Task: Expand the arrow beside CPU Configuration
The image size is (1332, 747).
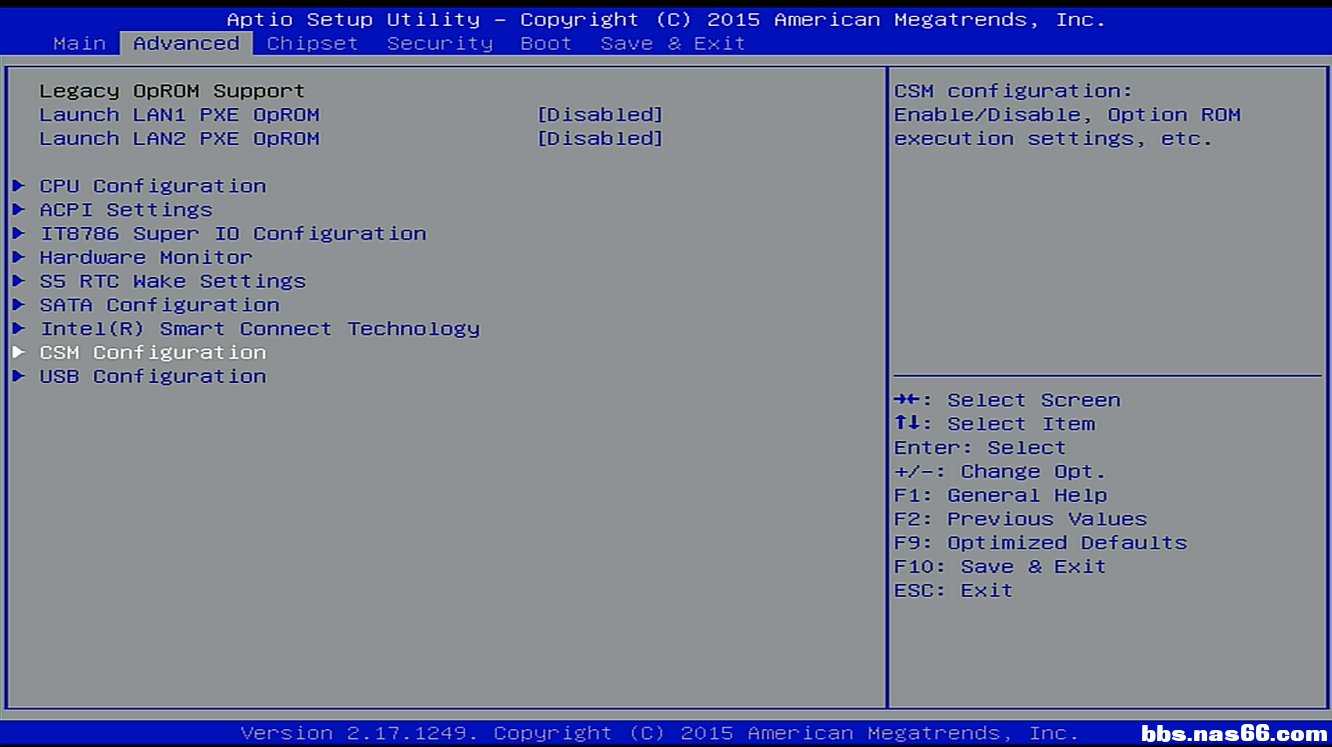Action: point(19,186)
